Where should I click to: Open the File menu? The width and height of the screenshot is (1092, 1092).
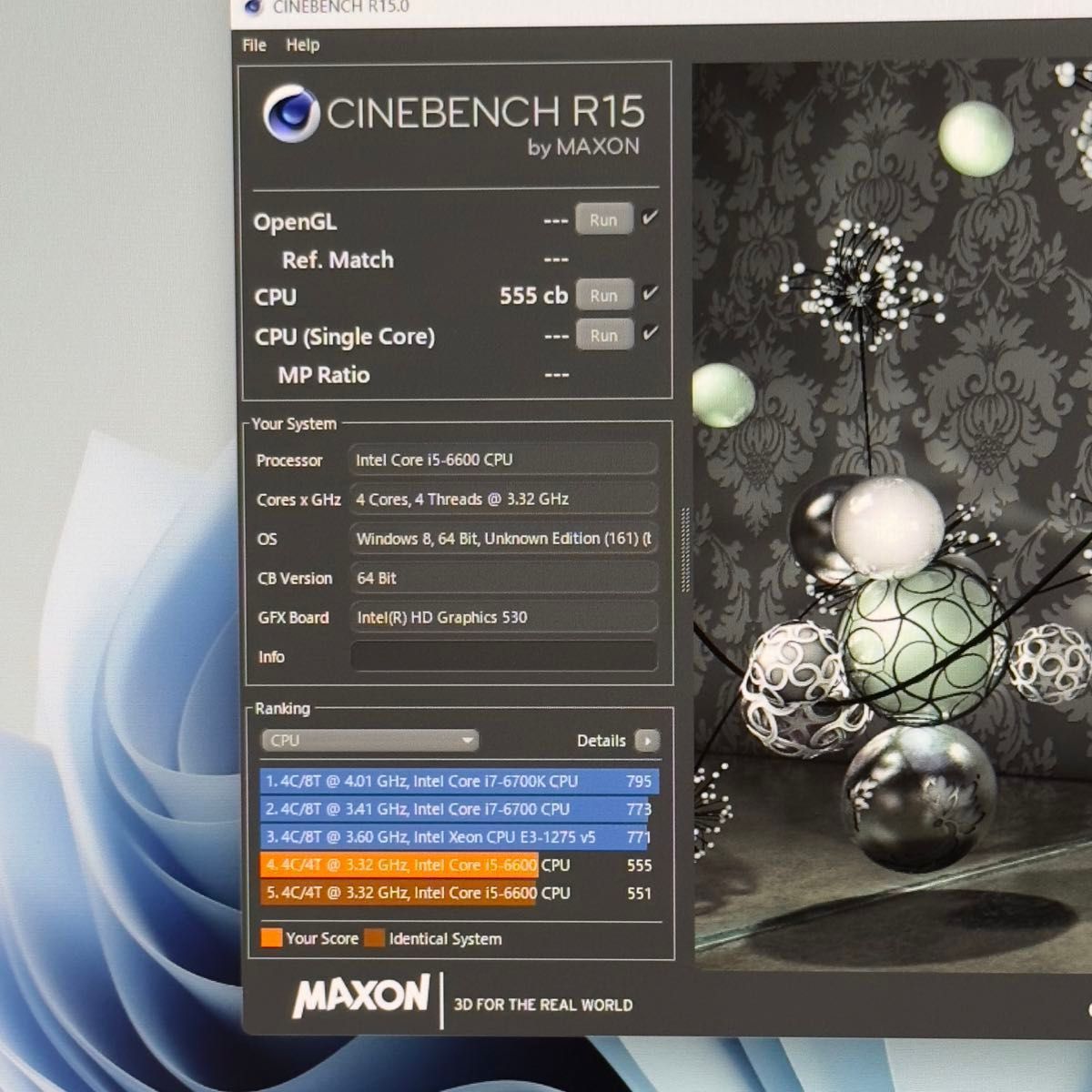254,45
